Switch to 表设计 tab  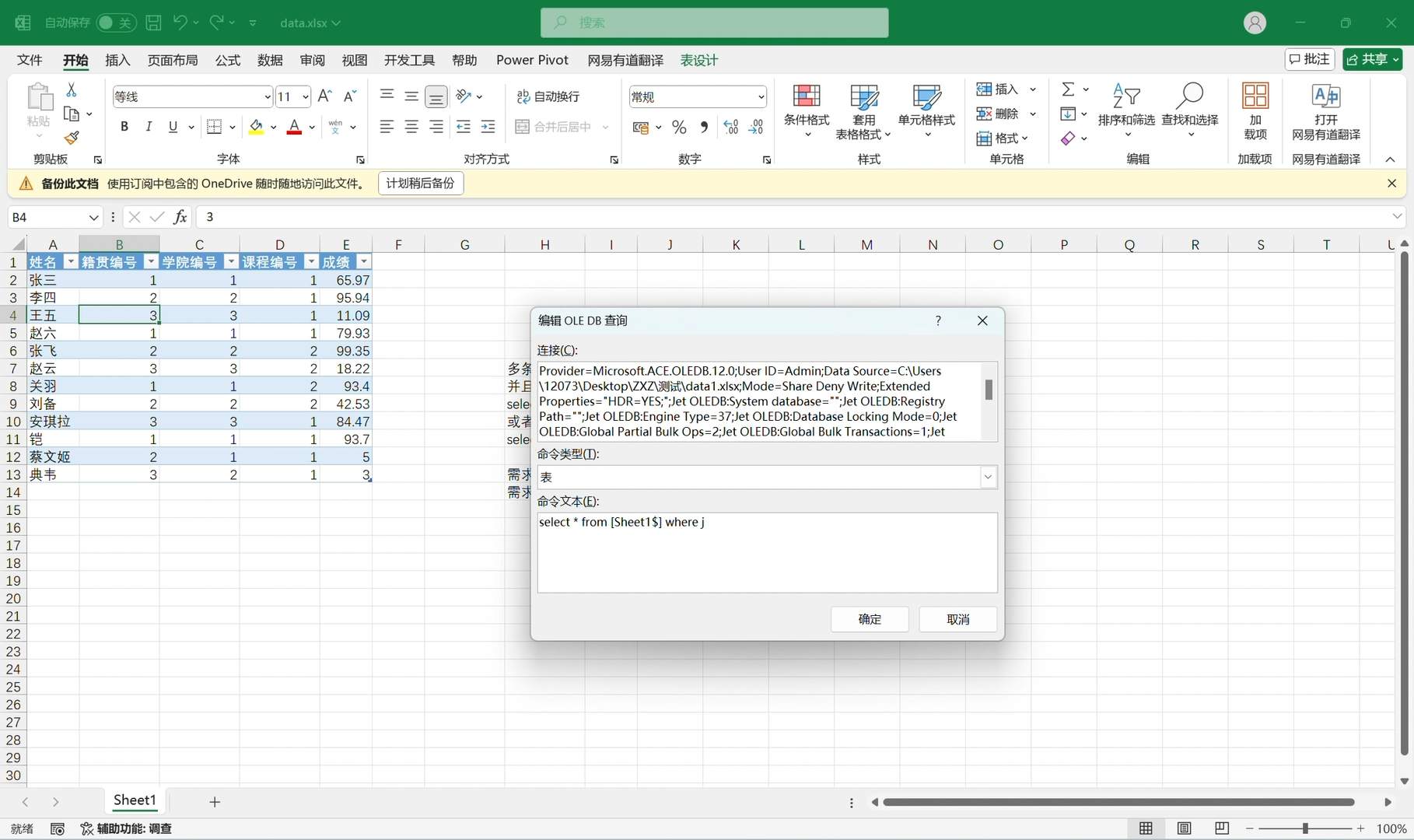(699, 60)
